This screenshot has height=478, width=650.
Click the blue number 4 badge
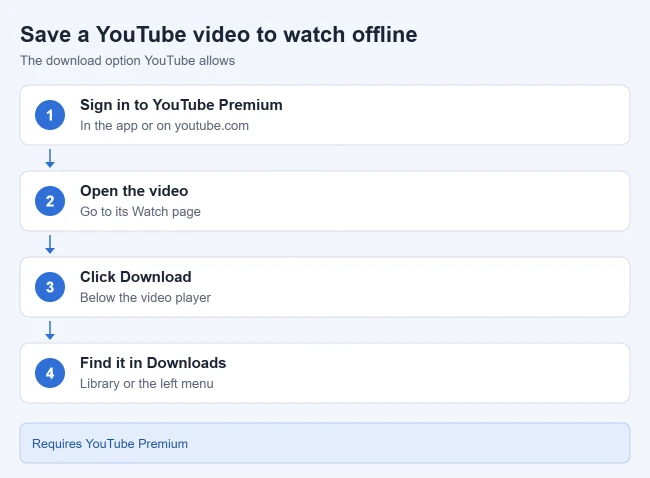coord(50,373)
